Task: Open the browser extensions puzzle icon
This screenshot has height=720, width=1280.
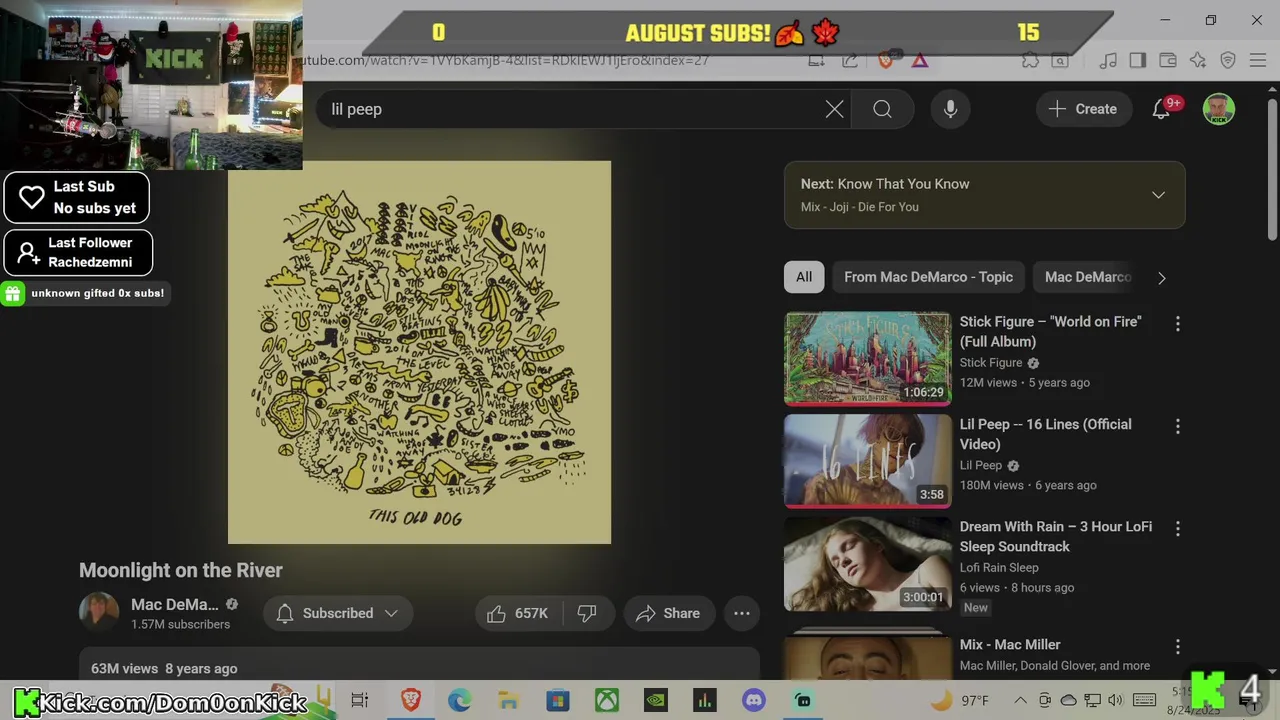Action: (x=1030, y=60)
